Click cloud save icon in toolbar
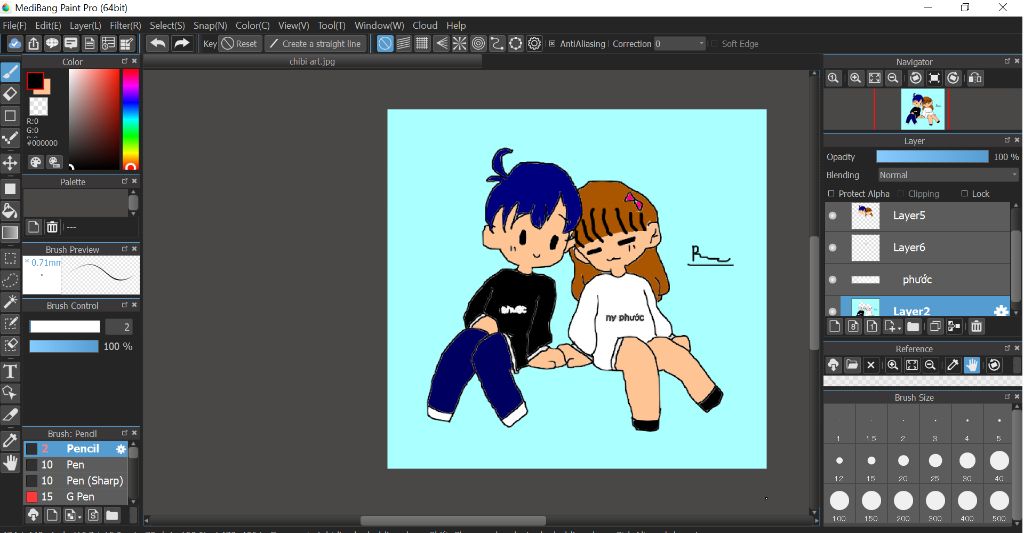1024x533 pixels. coord(14,44)
